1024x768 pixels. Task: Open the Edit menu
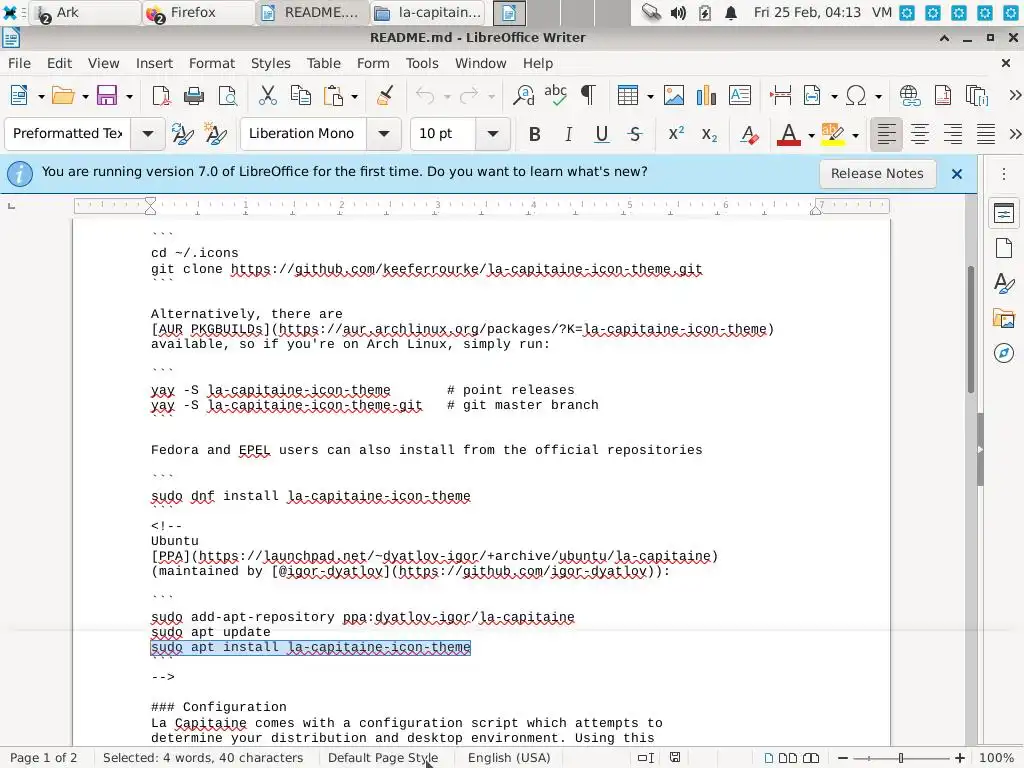[59, 63]
